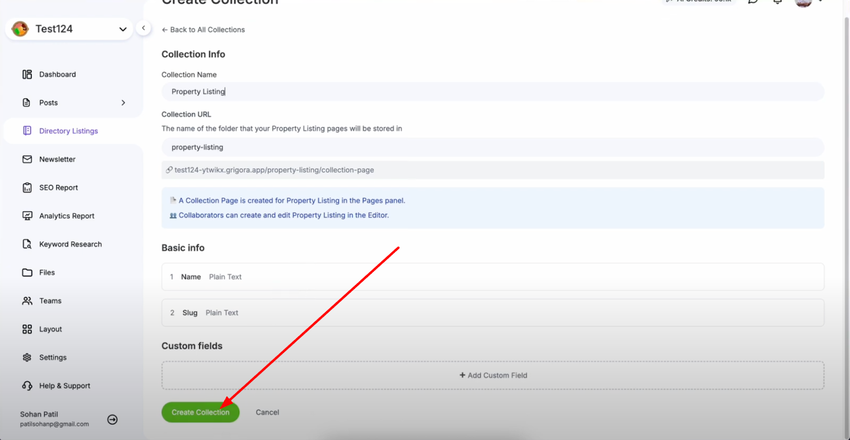Click the link icon before the collection URL
This screenshot has height=440, width=850.
point(169,170)
